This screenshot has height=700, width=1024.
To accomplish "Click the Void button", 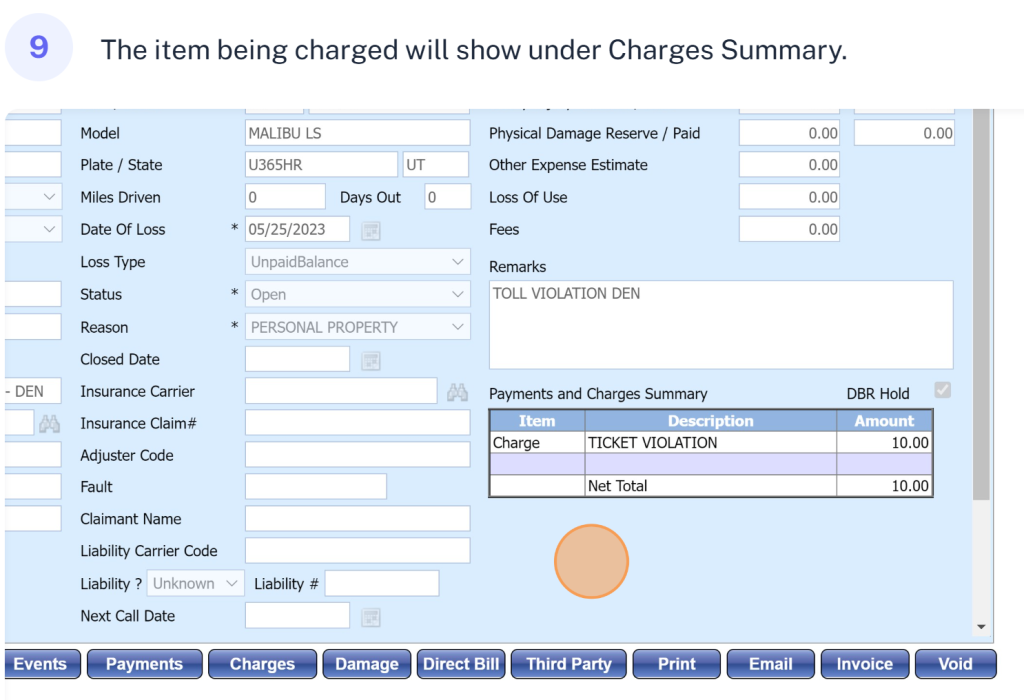I will (x=955, y=664).
